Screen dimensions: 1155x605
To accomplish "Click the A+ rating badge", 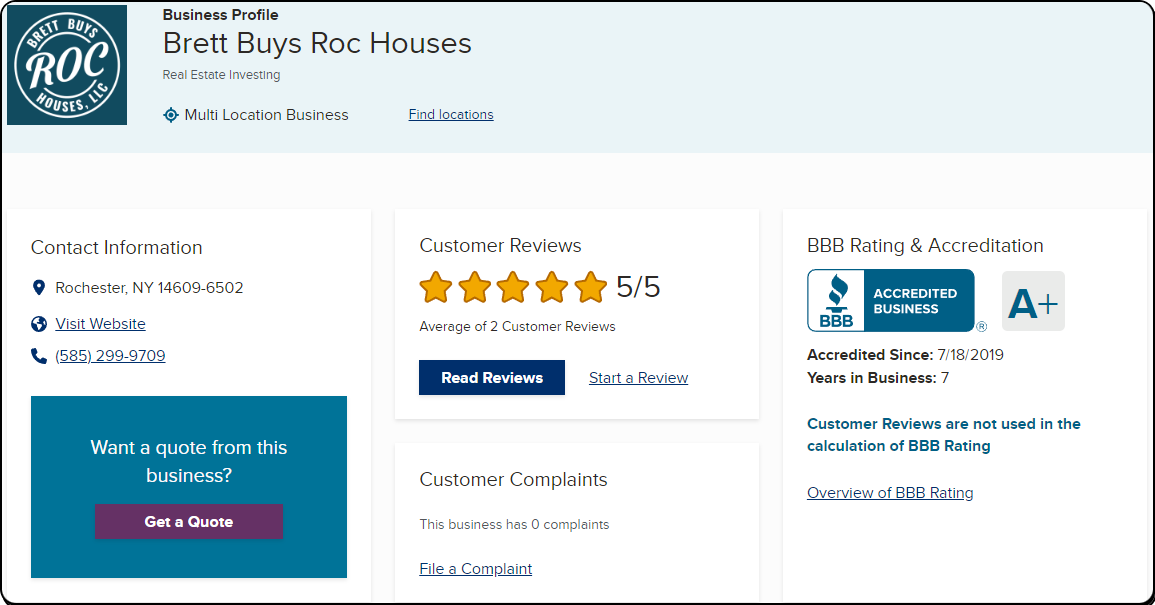I will (1033, 301).
